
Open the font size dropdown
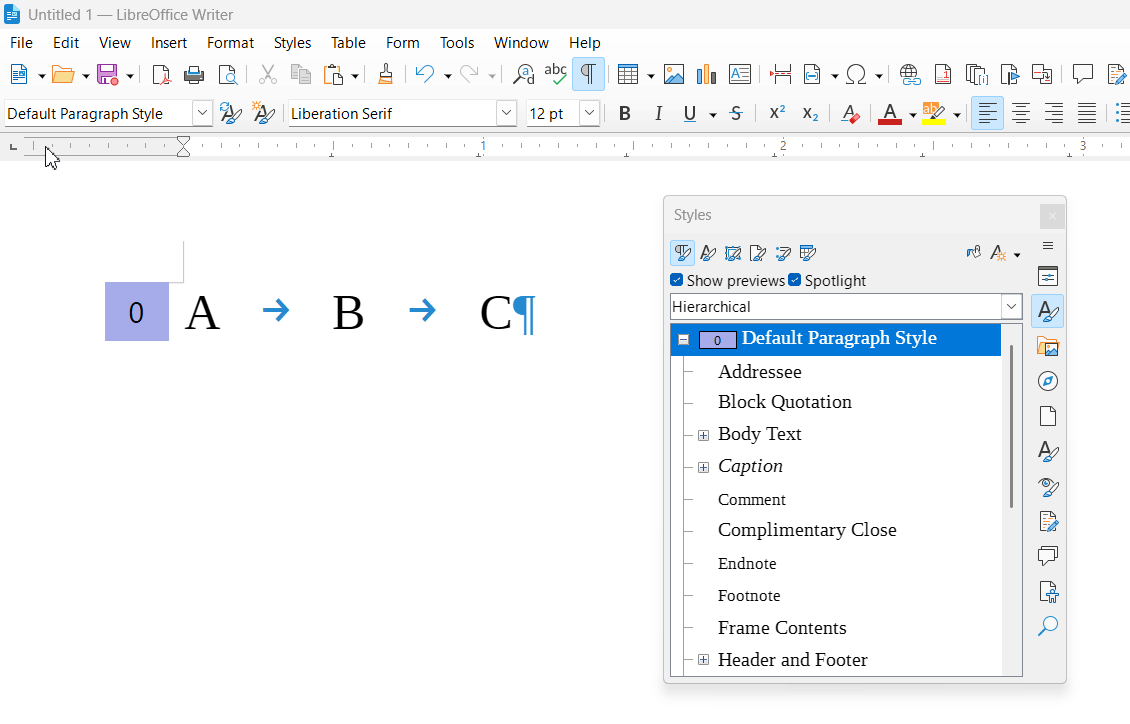pyautogui.click(x=589, y=114)
